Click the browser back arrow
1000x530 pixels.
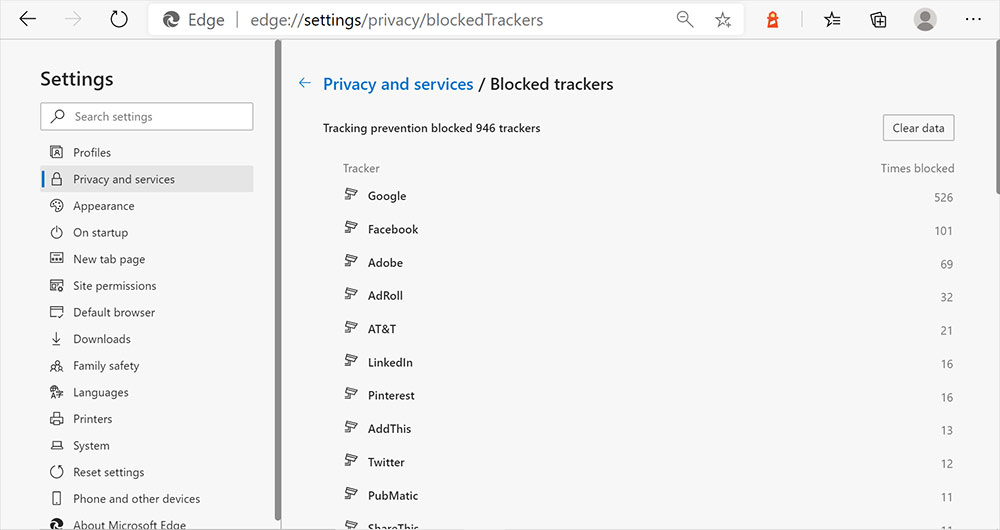point(28,19)
